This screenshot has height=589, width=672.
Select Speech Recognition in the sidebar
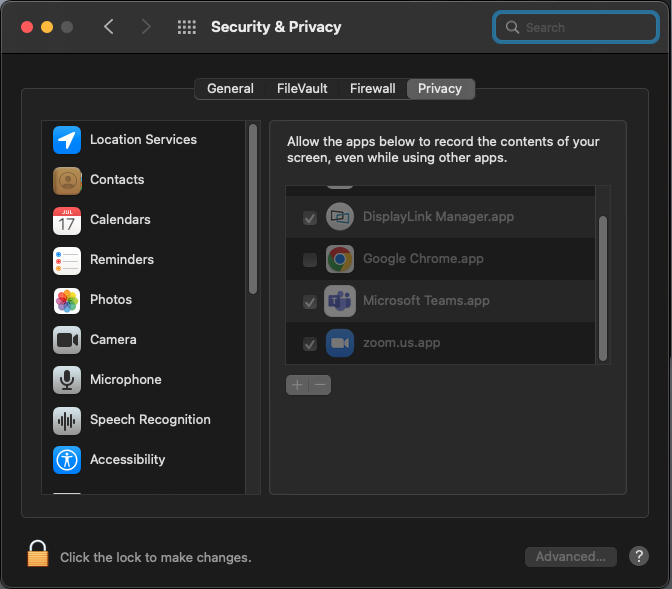pos(144,420)
